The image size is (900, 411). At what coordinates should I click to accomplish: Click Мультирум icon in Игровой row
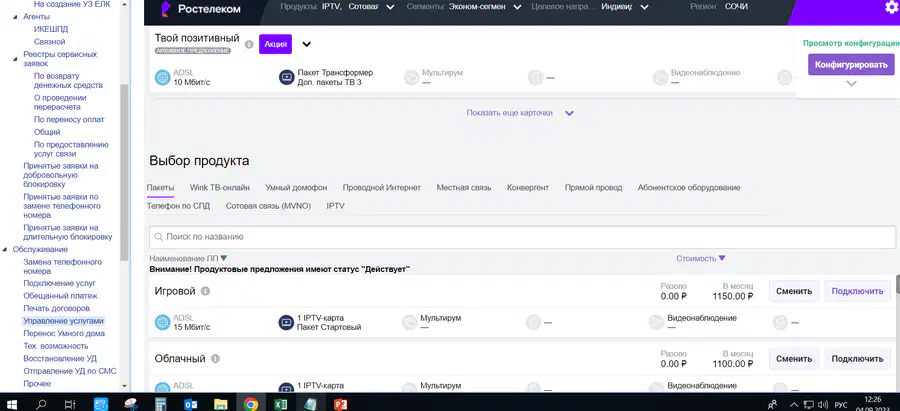tap(409, 323)
